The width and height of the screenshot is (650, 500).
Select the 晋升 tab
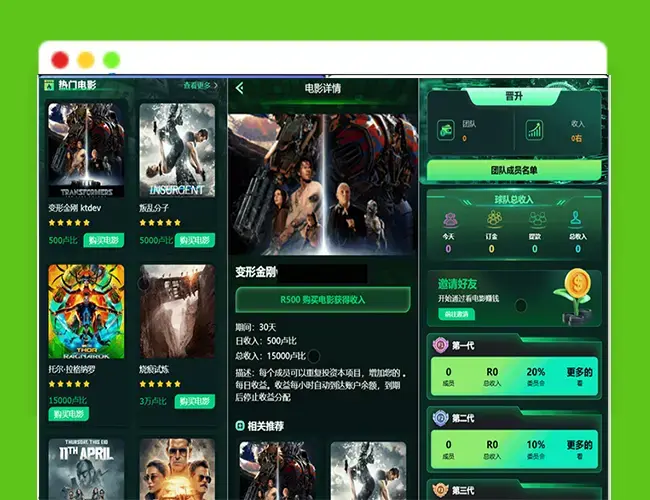pyautogui.click(x=514, y=96)
